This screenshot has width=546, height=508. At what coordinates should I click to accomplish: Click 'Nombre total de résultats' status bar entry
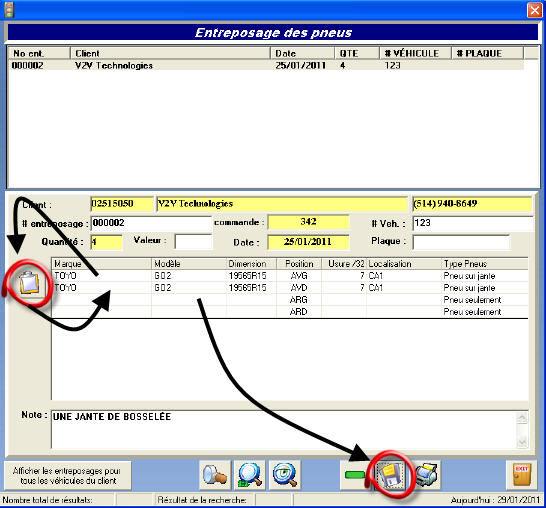coord(47,500)
